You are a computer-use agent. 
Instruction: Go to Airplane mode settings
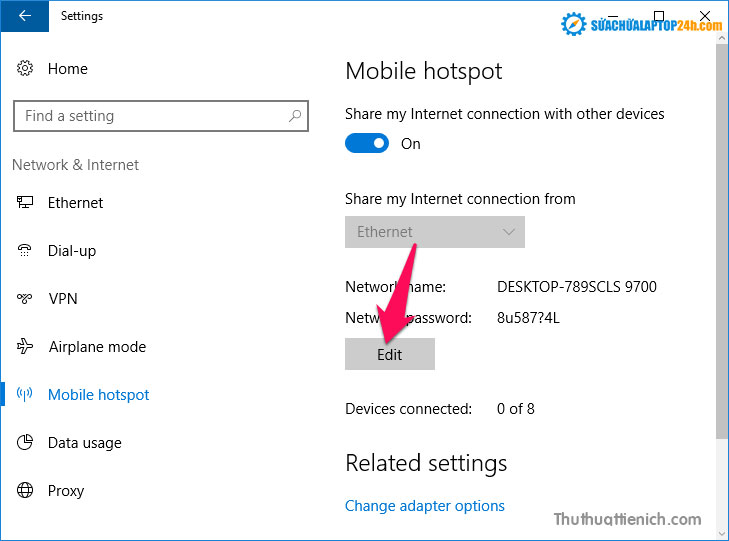(97, 347)
